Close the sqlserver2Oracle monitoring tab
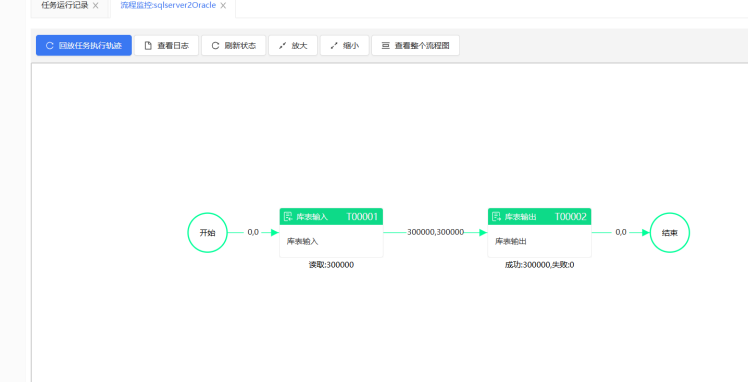 223,6
